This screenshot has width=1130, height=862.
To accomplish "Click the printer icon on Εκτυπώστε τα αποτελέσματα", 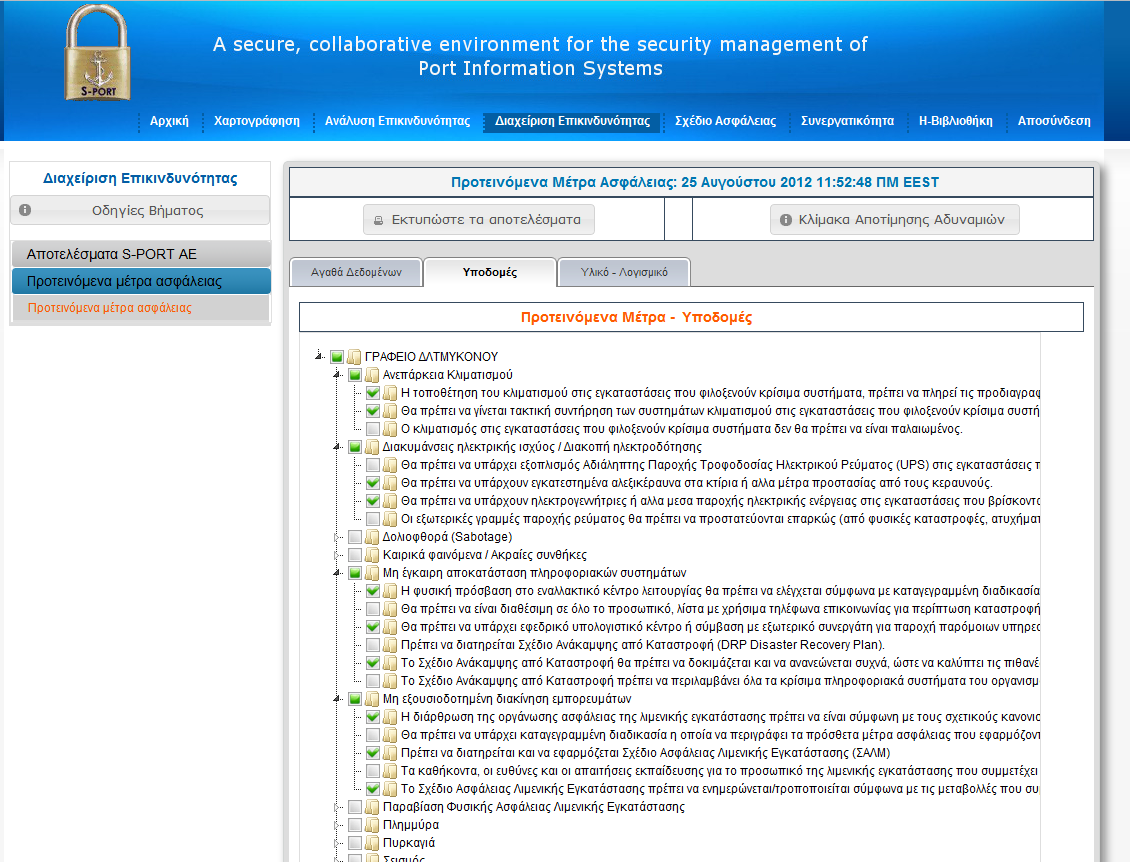I will tap(378, 220).
